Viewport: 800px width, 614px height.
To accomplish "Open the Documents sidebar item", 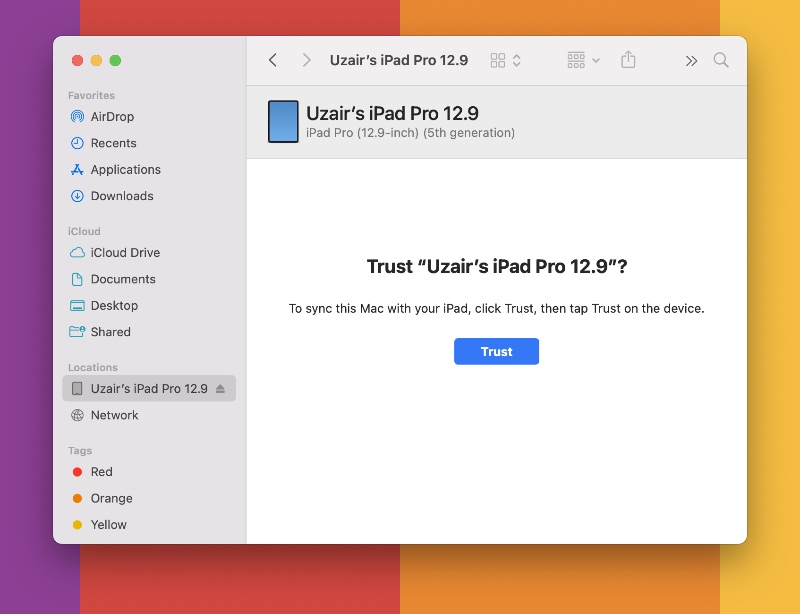I will click(123, 279).
